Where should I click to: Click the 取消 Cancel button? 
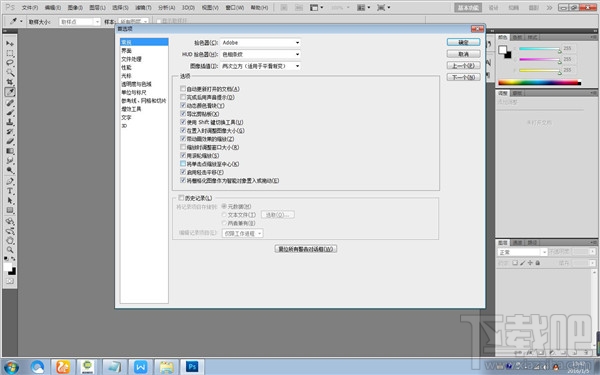click(x=463, y=54)
